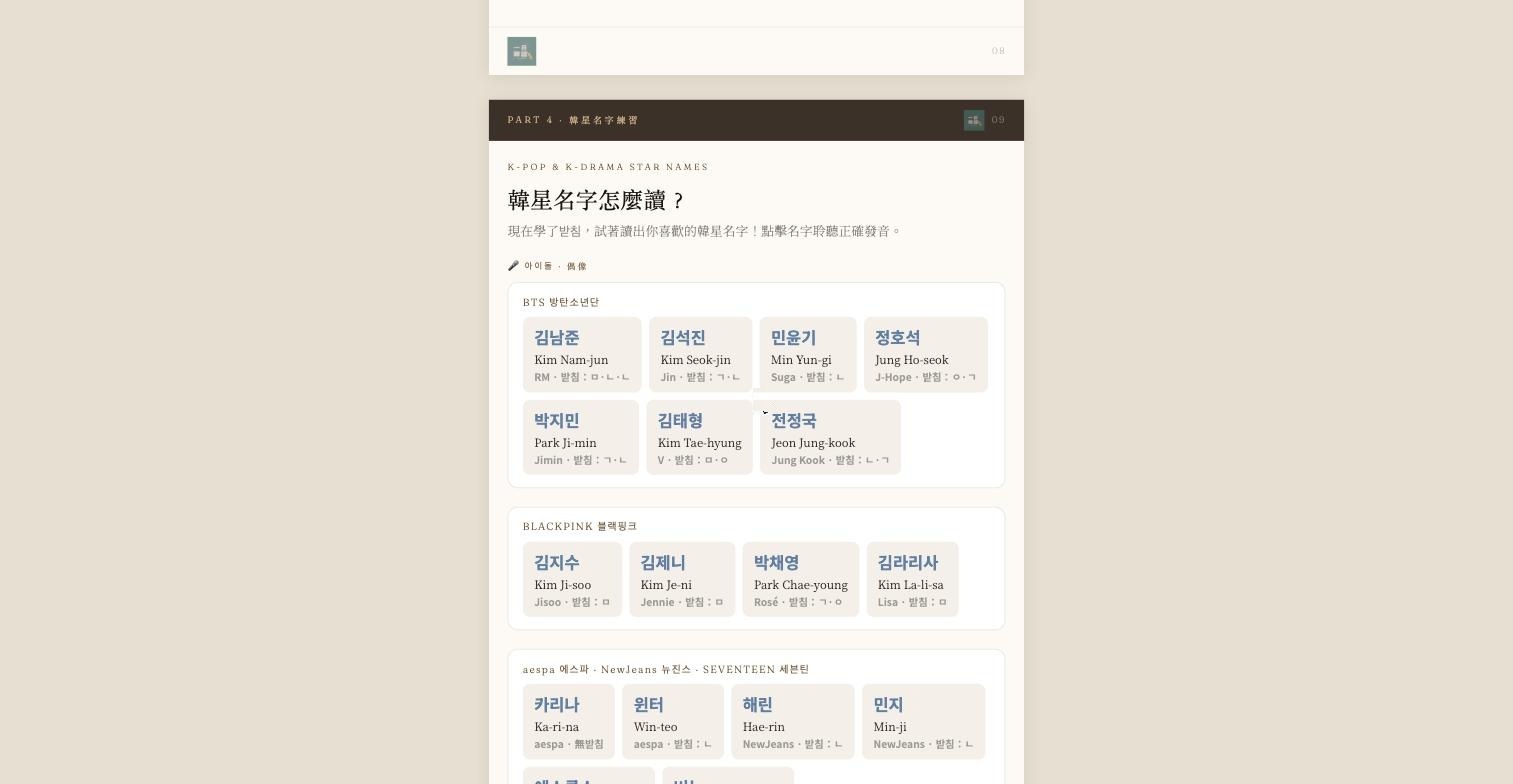Select the 윈터 Win-teo aespa card
Viewport: 1513px width, 784px height.
673,721
